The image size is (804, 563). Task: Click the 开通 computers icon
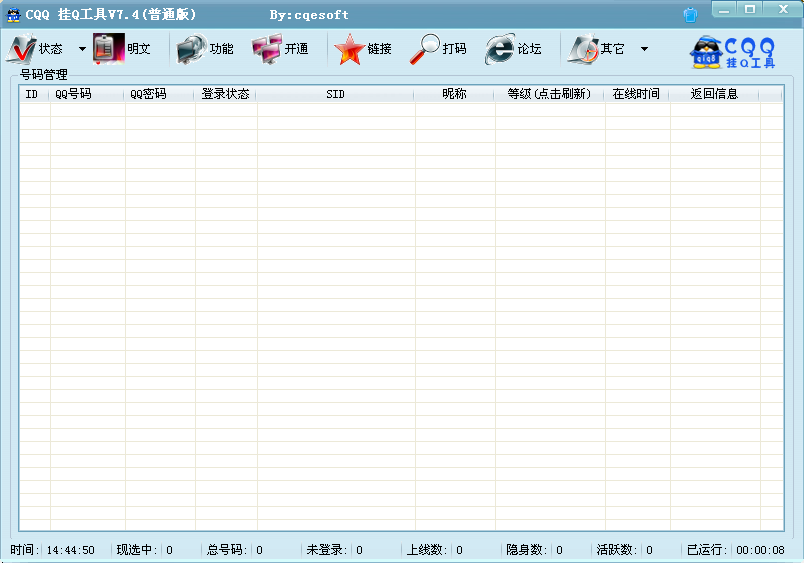pos(266,49)
